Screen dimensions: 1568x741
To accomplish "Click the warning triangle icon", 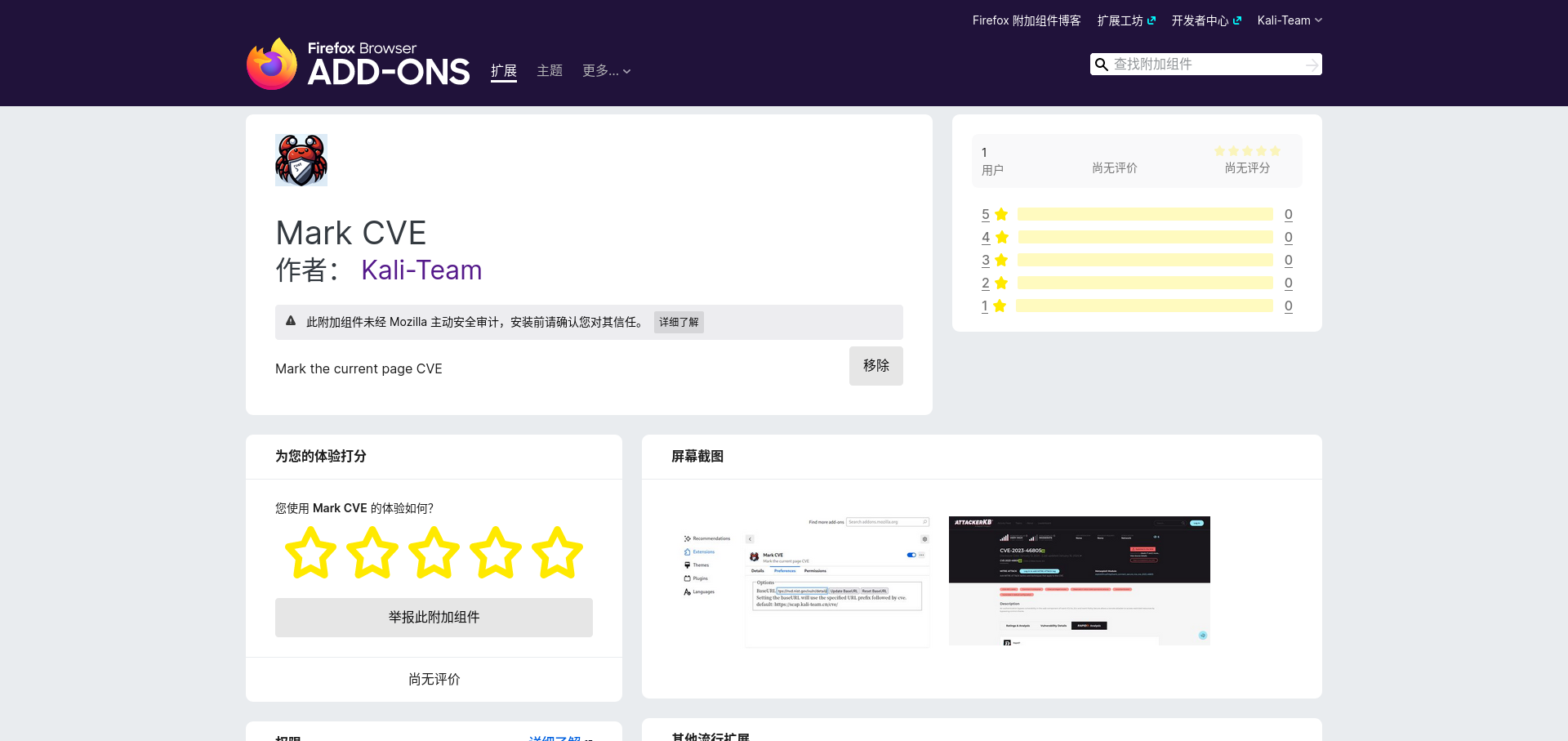I will (291, 321).
